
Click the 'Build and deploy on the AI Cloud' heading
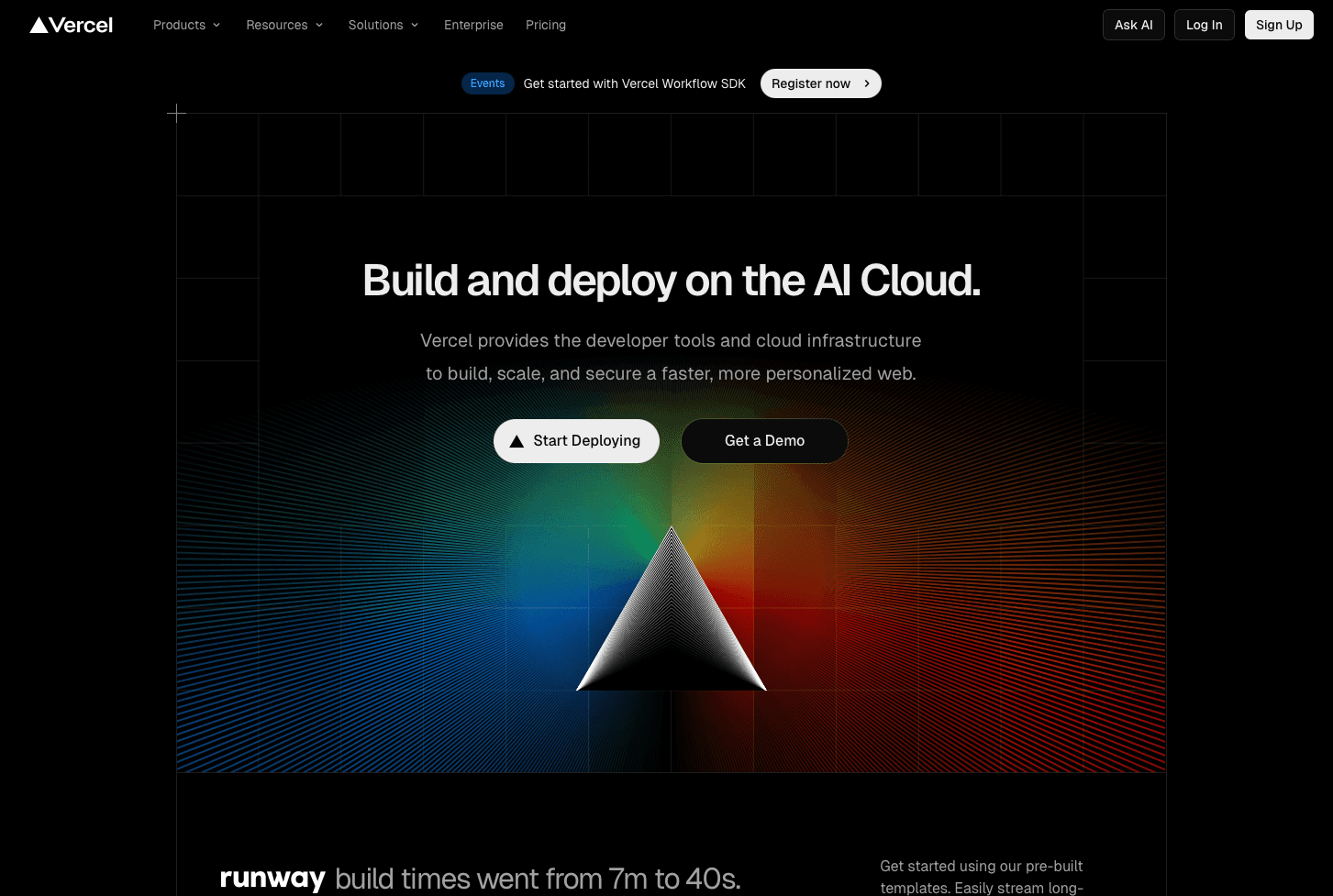coord(672,281)
